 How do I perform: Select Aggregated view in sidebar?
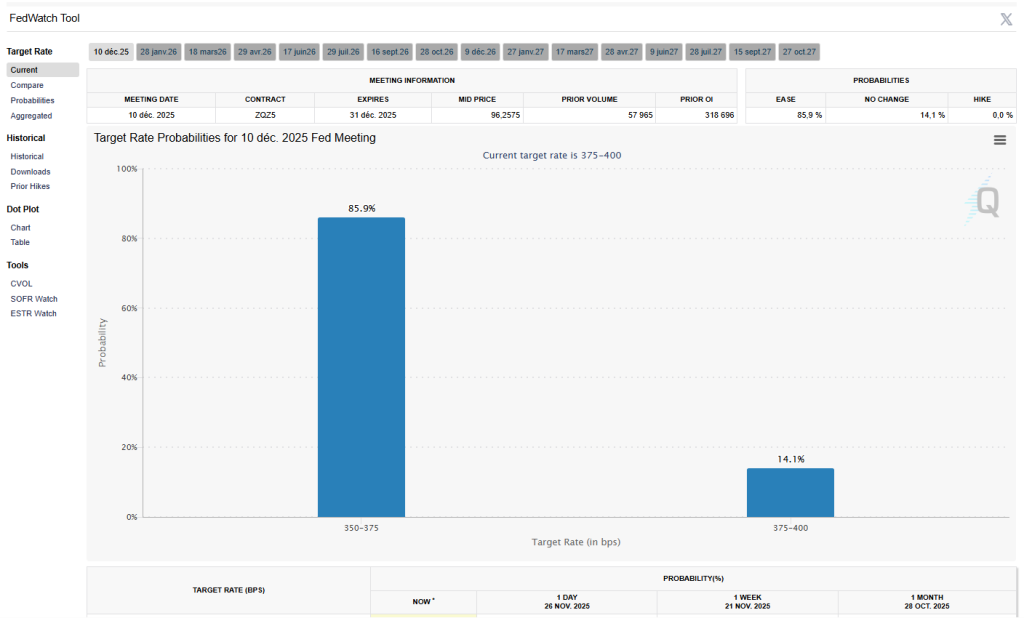point(31,116)
